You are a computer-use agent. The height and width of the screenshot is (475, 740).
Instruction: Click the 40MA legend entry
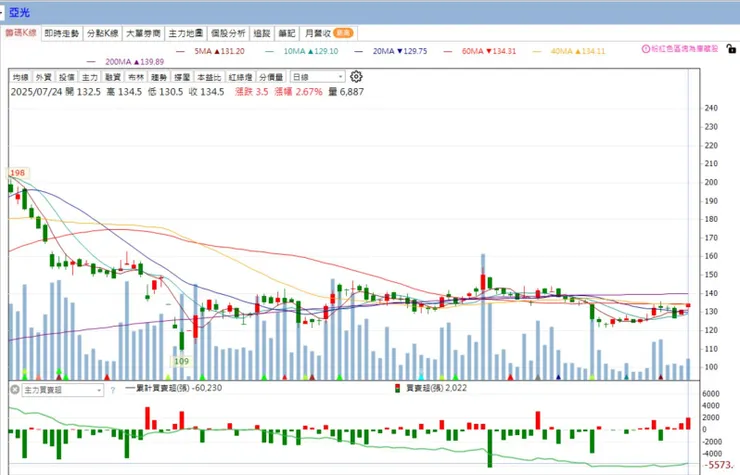point(569,51)
